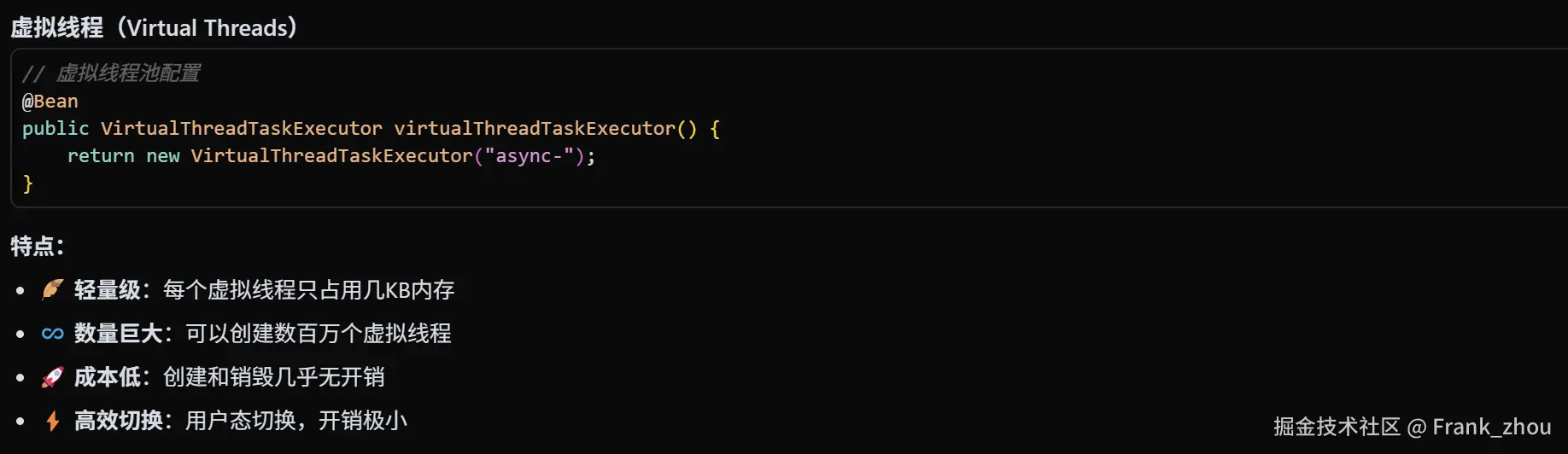Click the @Bean annotation in code
This screenshot has width=1568, height=454.
[x=50, y=102]
